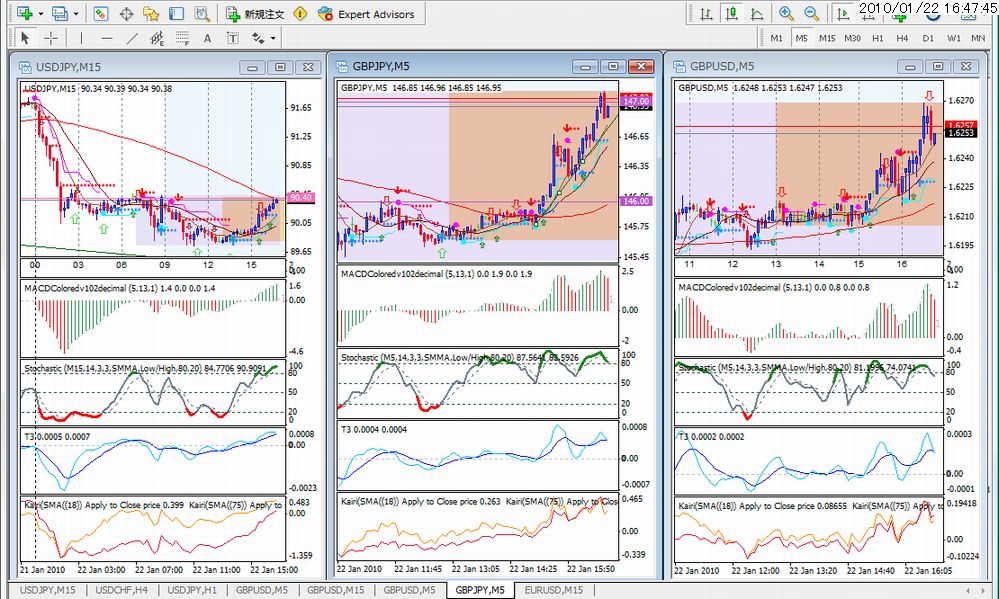Viewport: 999px width, 599px height.
Task: Switch to the USDCHF,H4 chart tab
Action: (121, 590)
